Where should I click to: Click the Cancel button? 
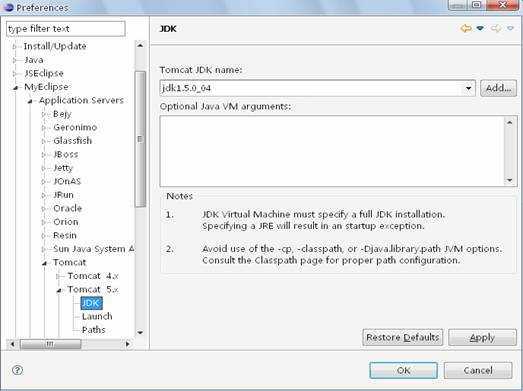click(x=478, y=370)
